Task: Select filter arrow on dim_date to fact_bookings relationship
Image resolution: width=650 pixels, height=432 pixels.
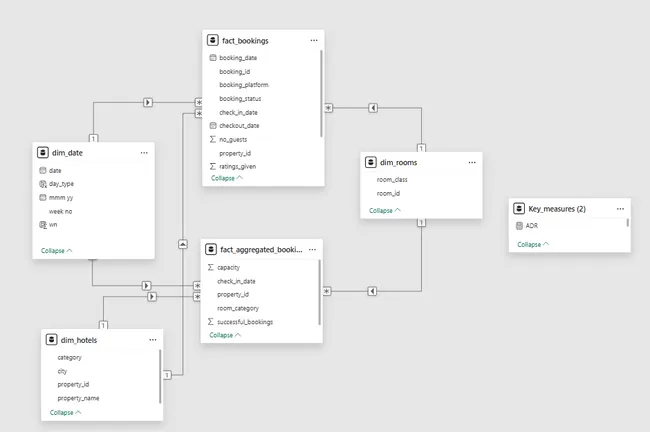Action: click(x=148, y=102)
